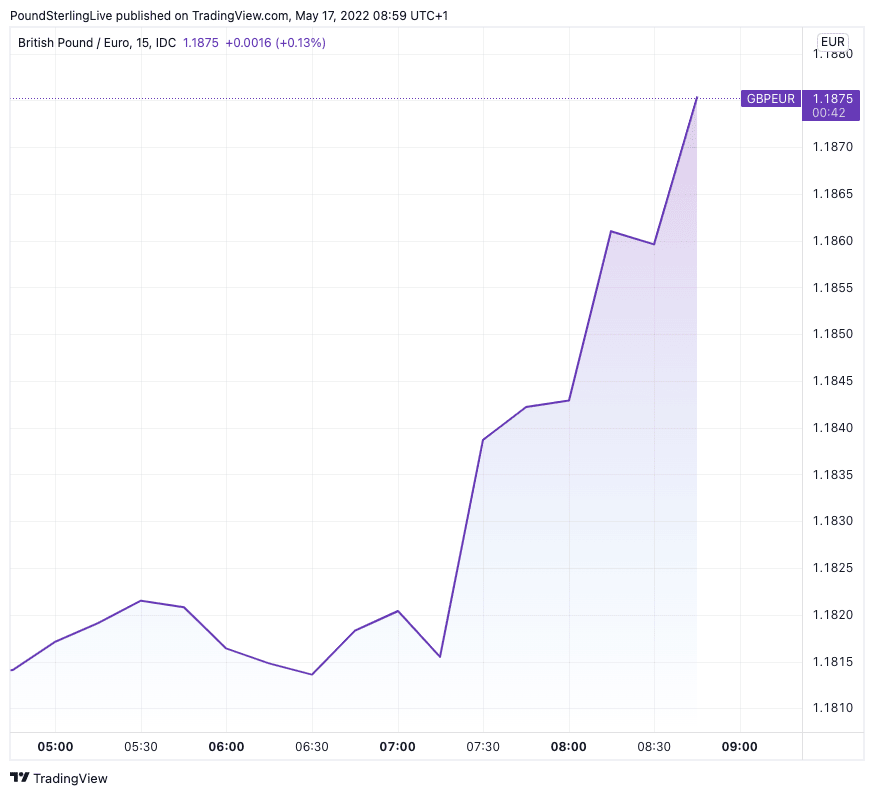The image size is (874, 795).
Task: Click the 09:00 time axis label
Action: [740, 746]
